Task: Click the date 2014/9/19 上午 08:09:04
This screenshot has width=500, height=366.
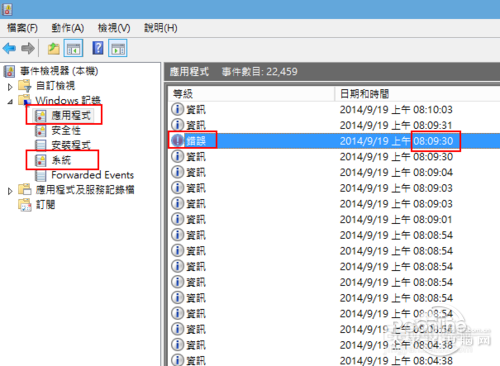Action: pos(396,172)
